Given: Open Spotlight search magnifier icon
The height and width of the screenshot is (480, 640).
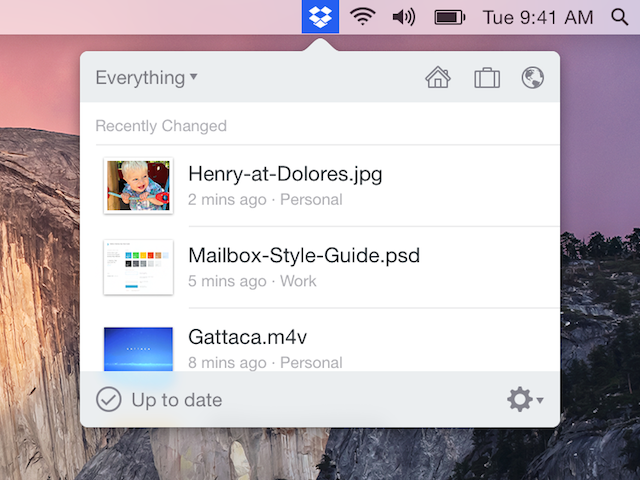Looking at the screenshot, I should (619, 17).
